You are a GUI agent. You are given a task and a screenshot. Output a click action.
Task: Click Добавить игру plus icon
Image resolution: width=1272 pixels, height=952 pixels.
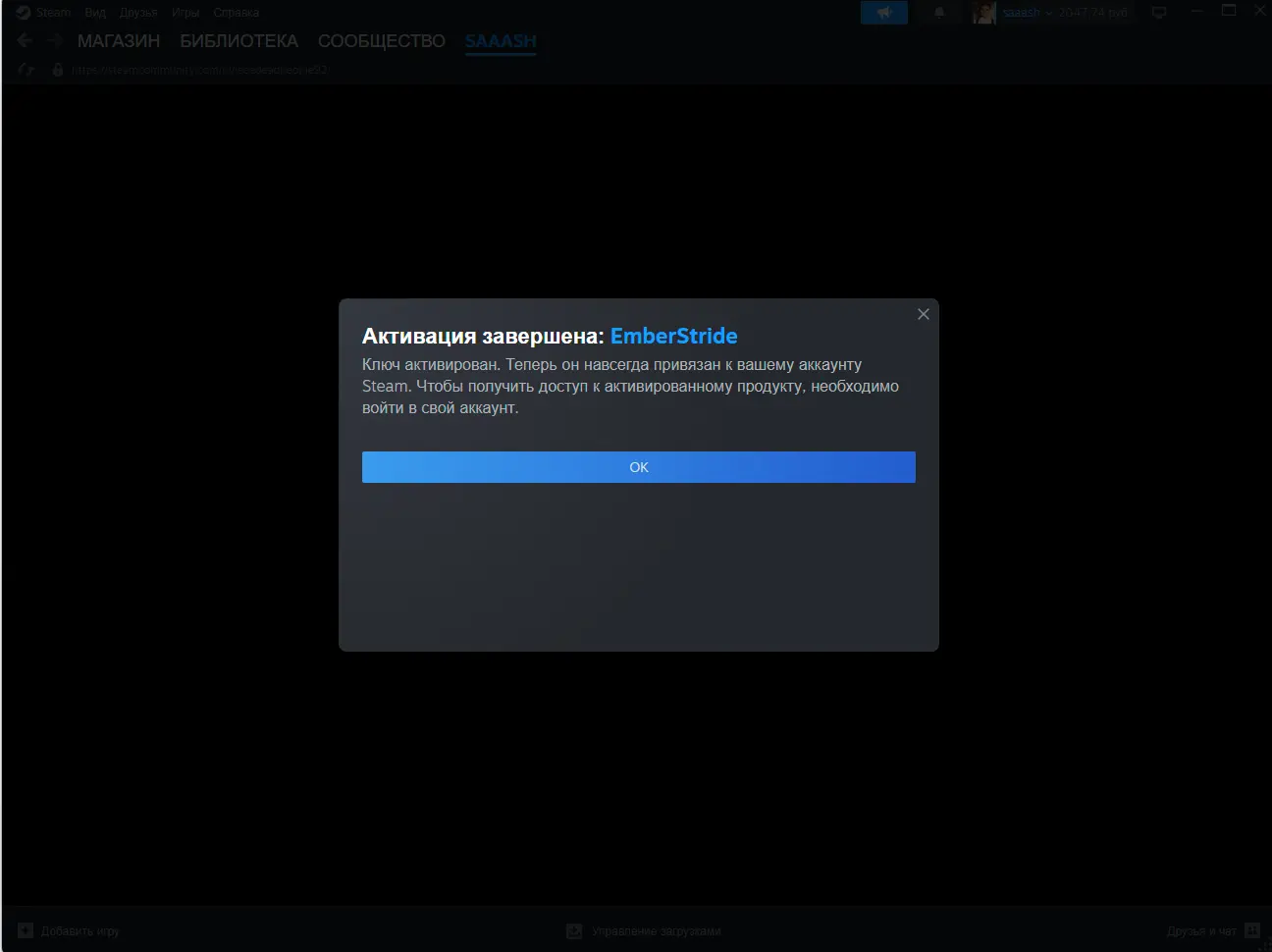(x=26, y=930)
